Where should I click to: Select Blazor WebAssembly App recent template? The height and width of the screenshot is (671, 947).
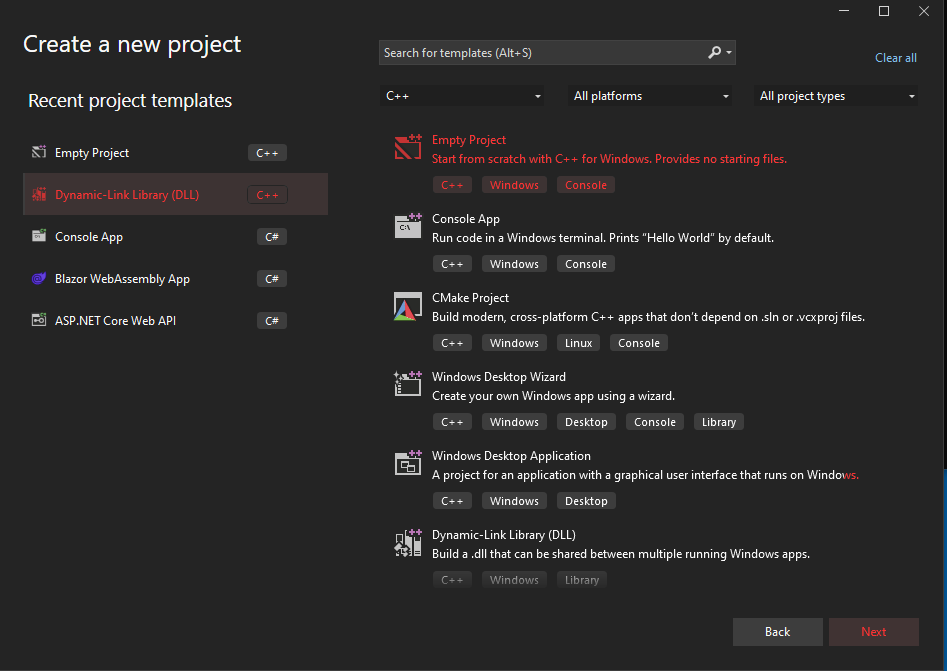click(175, 278)
